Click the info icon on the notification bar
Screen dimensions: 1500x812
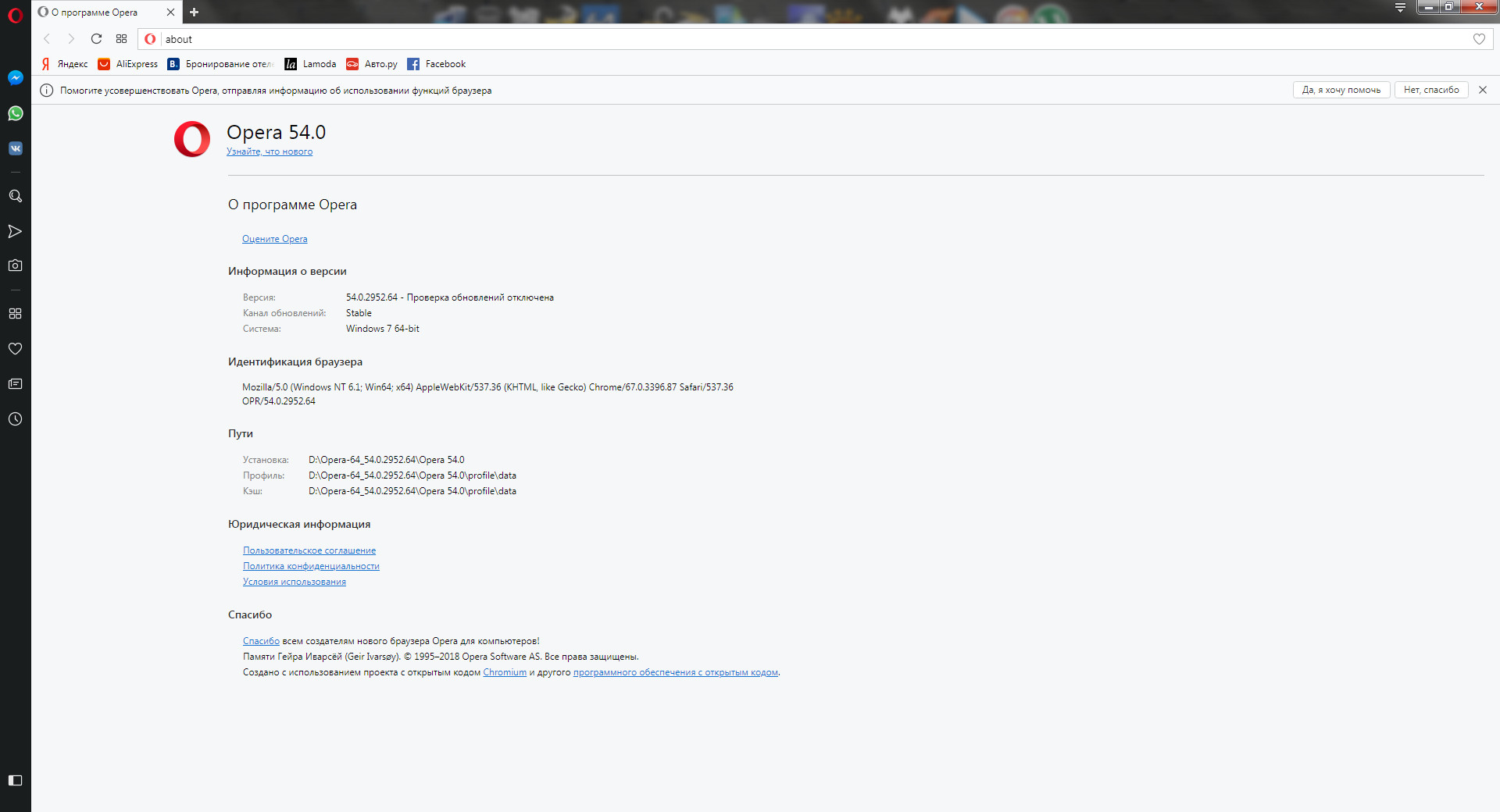tap(46, 91)
